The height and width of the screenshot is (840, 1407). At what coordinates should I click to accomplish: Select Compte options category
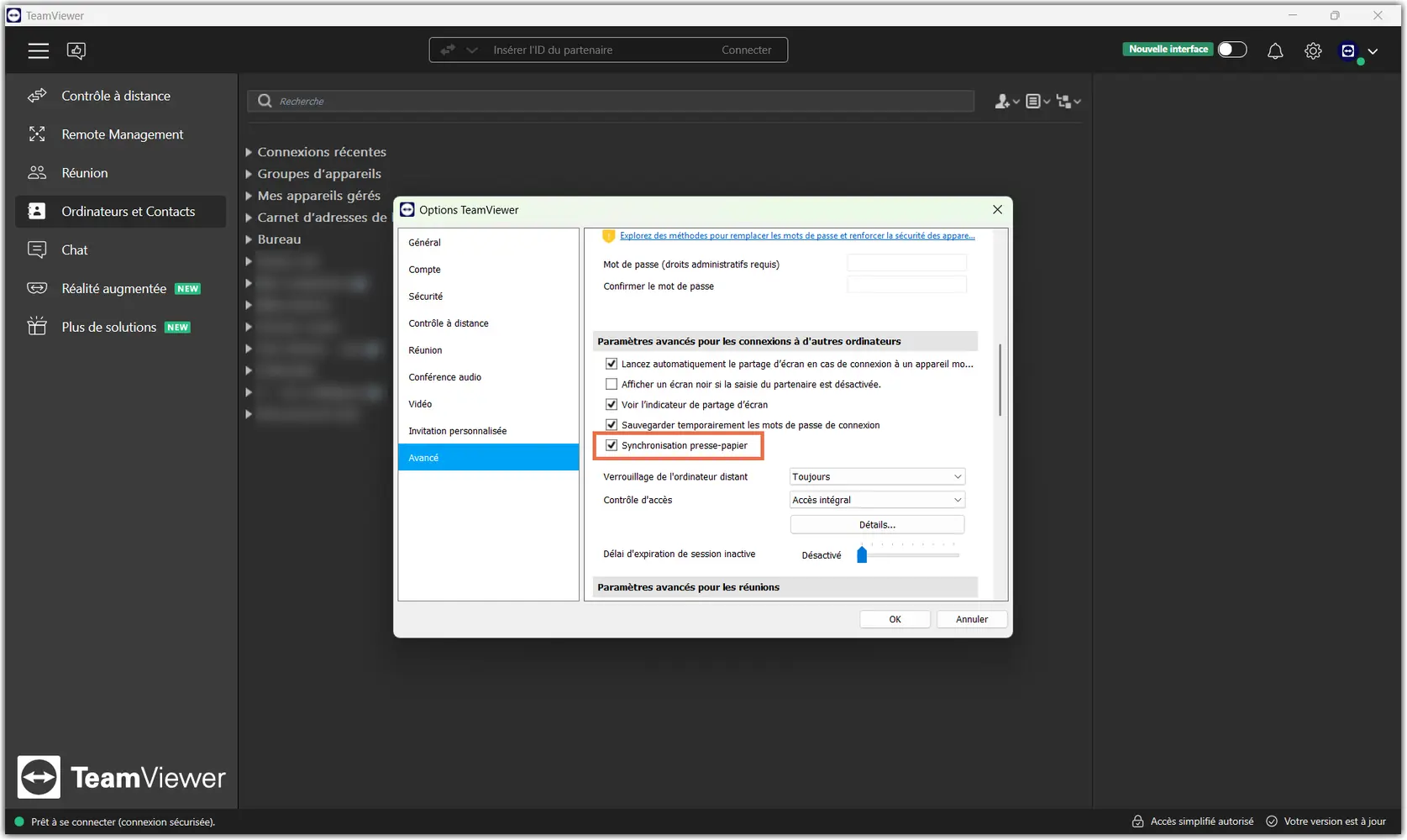point(489,270)
